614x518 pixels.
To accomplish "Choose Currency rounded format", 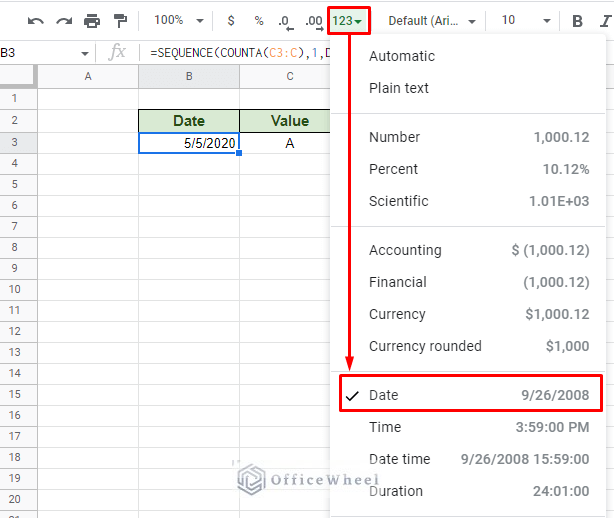I will click(468, 346).
